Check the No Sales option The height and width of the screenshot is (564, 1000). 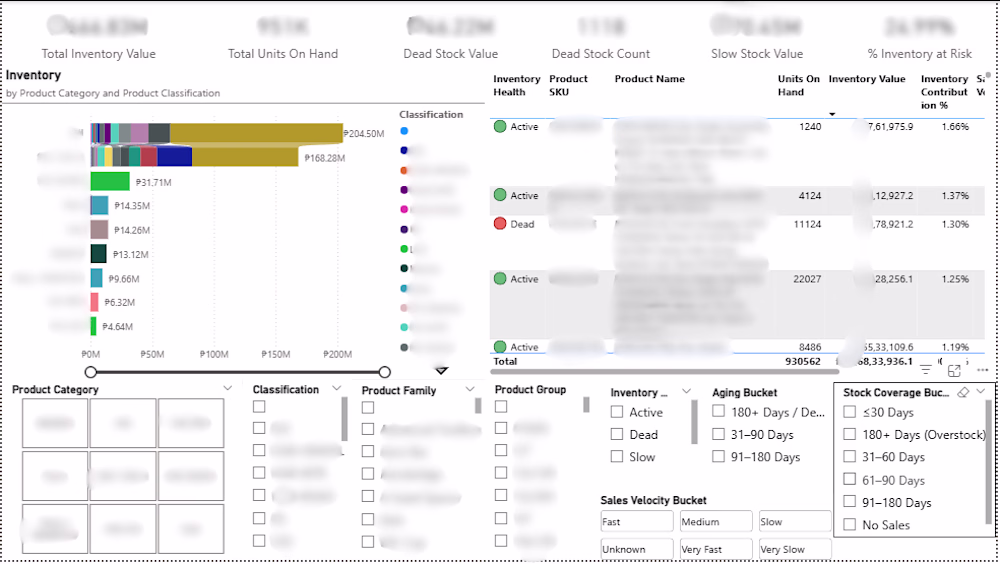849,524
